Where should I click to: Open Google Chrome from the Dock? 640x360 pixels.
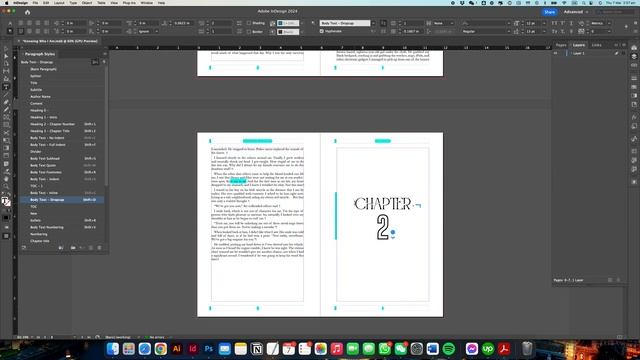coord(161,349)
